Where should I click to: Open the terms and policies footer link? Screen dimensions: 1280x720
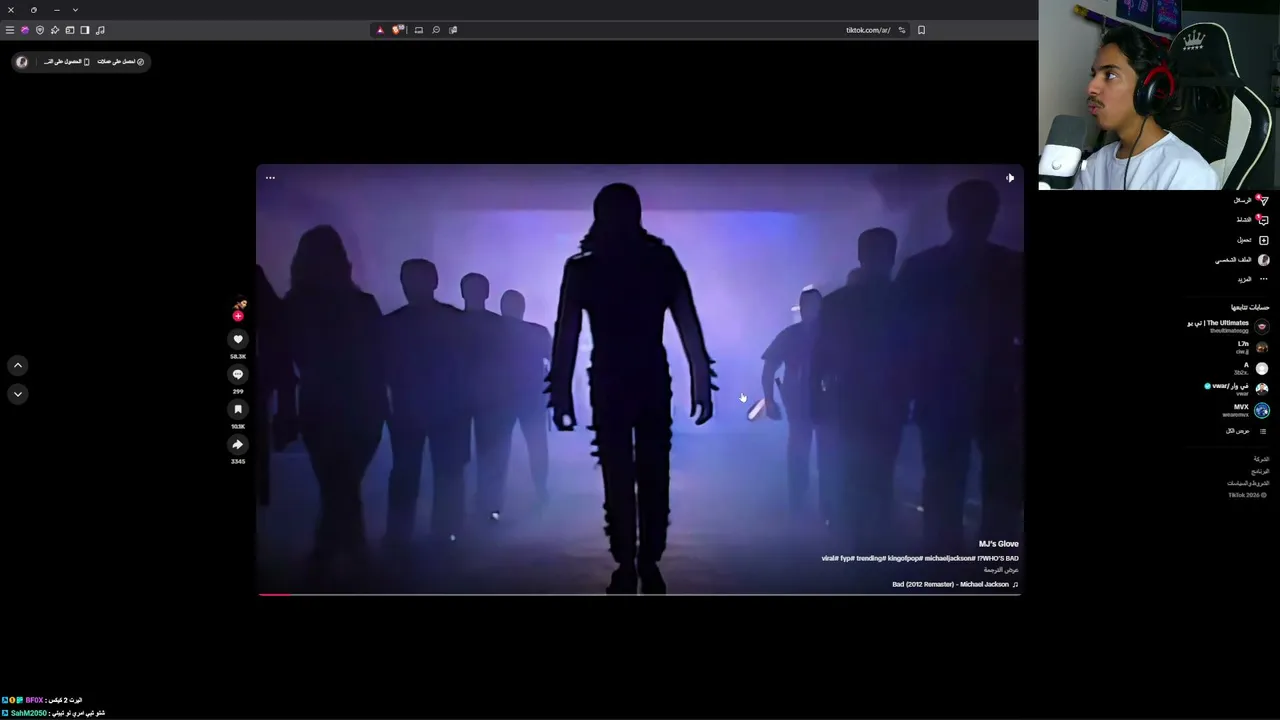point(1248,483)
